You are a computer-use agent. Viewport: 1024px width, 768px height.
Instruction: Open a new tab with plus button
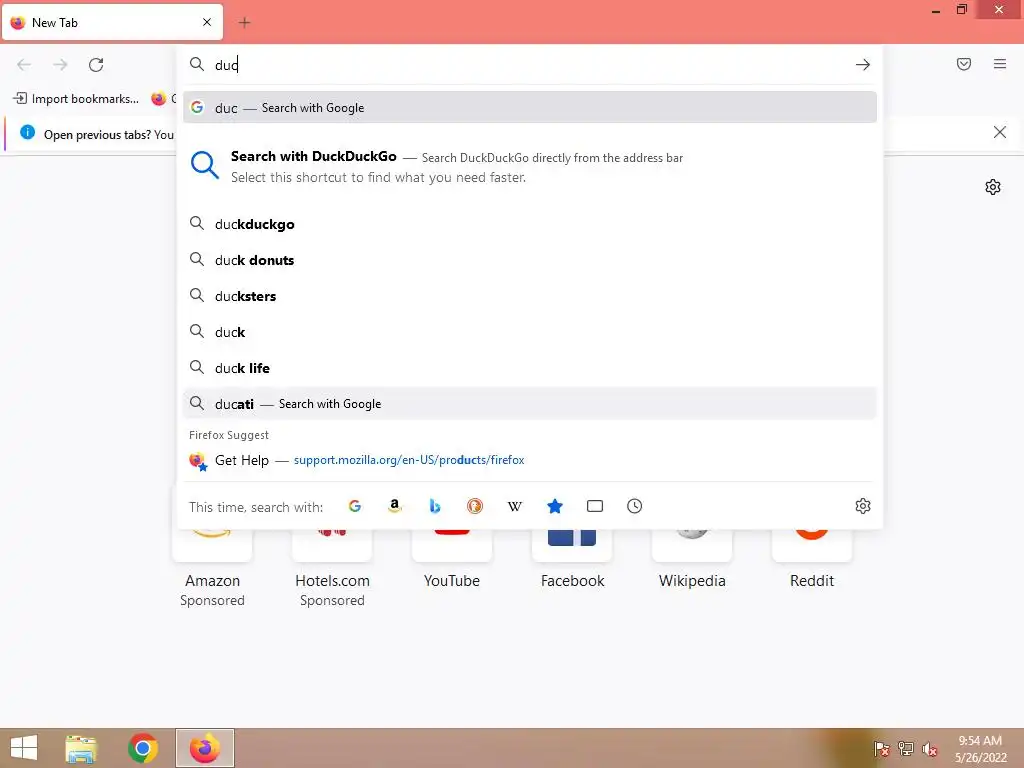click(x=244, y=23)
